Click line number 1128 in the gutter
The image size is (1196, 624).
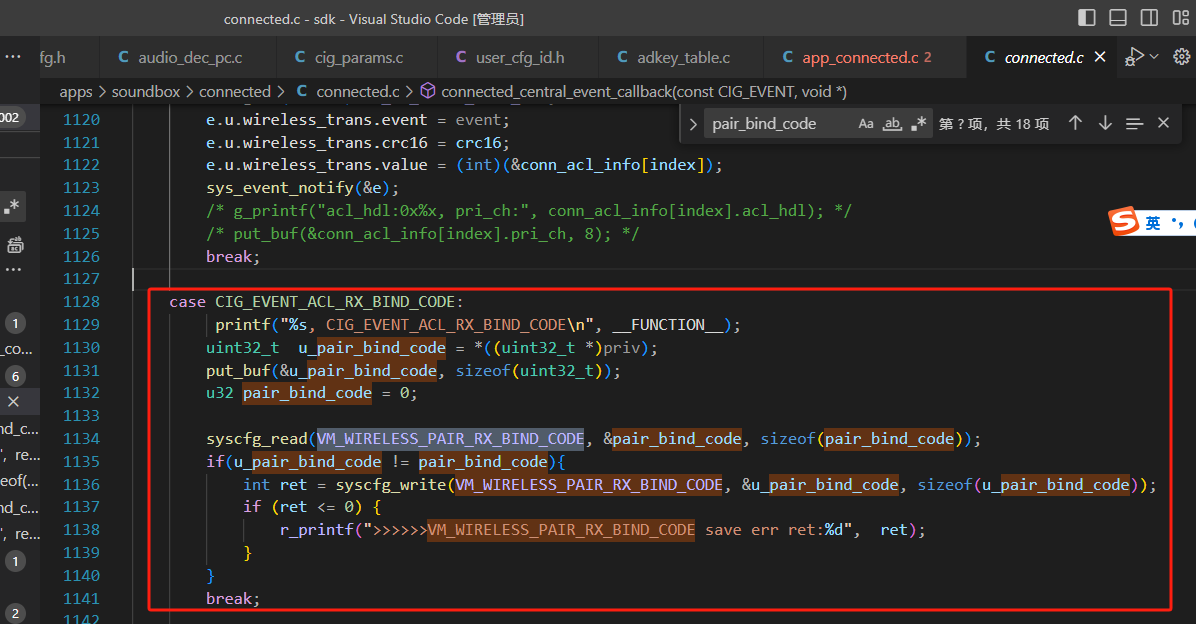pos(82,302)
